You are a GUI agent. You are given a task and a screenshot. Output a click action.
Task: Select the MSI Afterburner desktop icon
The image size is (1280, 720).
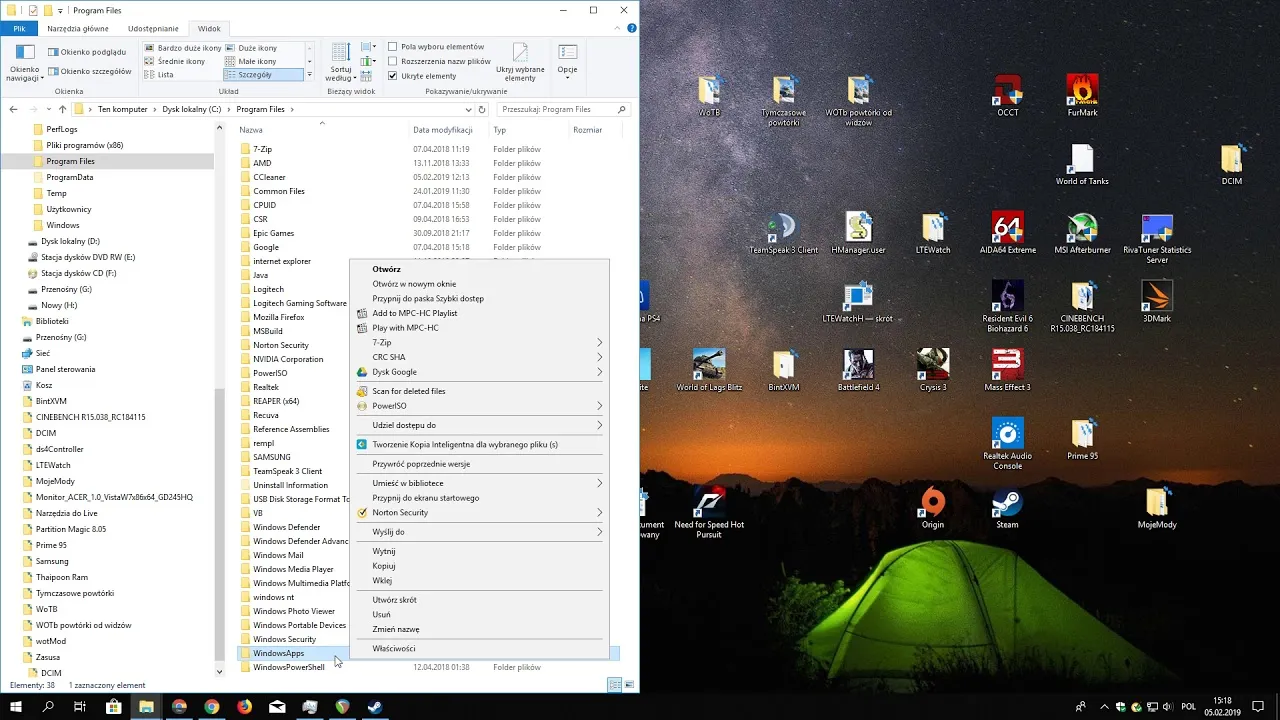tap(1082, 229)
